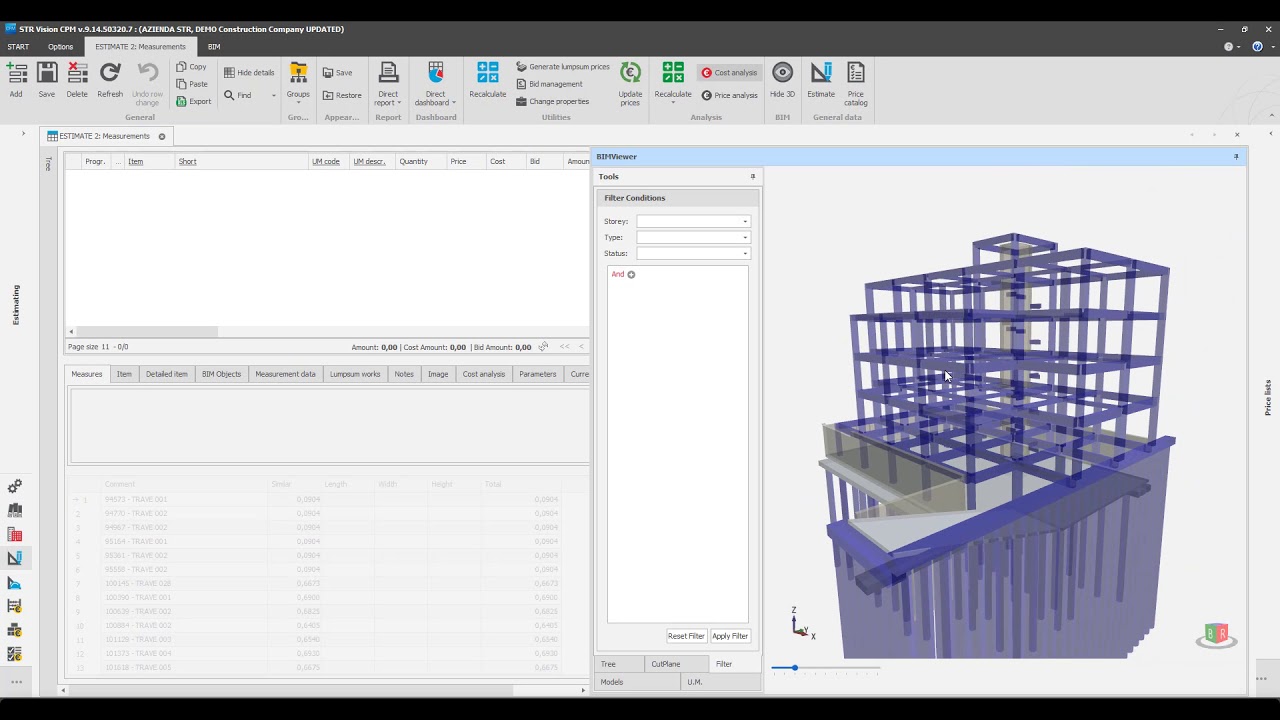Toggle Price analysis mode
Screen dimensions: 1280x720
[x=729, y=95]
